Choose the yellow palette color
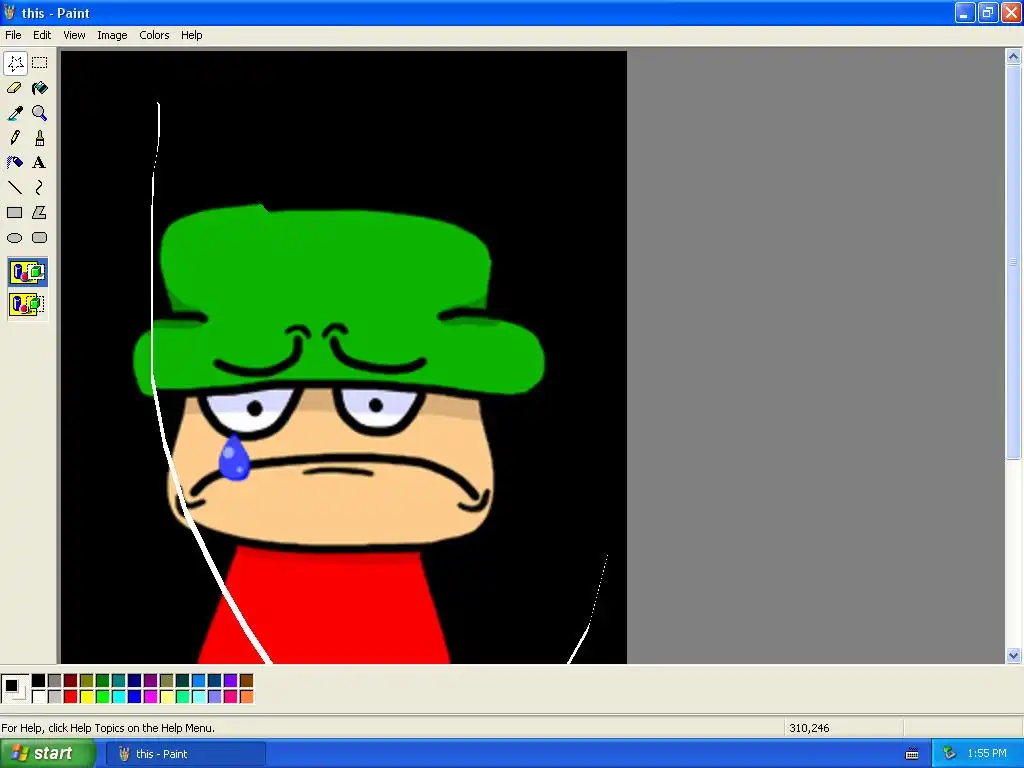This screenshot has width=1024, height=768. click(x=87, y=697)
